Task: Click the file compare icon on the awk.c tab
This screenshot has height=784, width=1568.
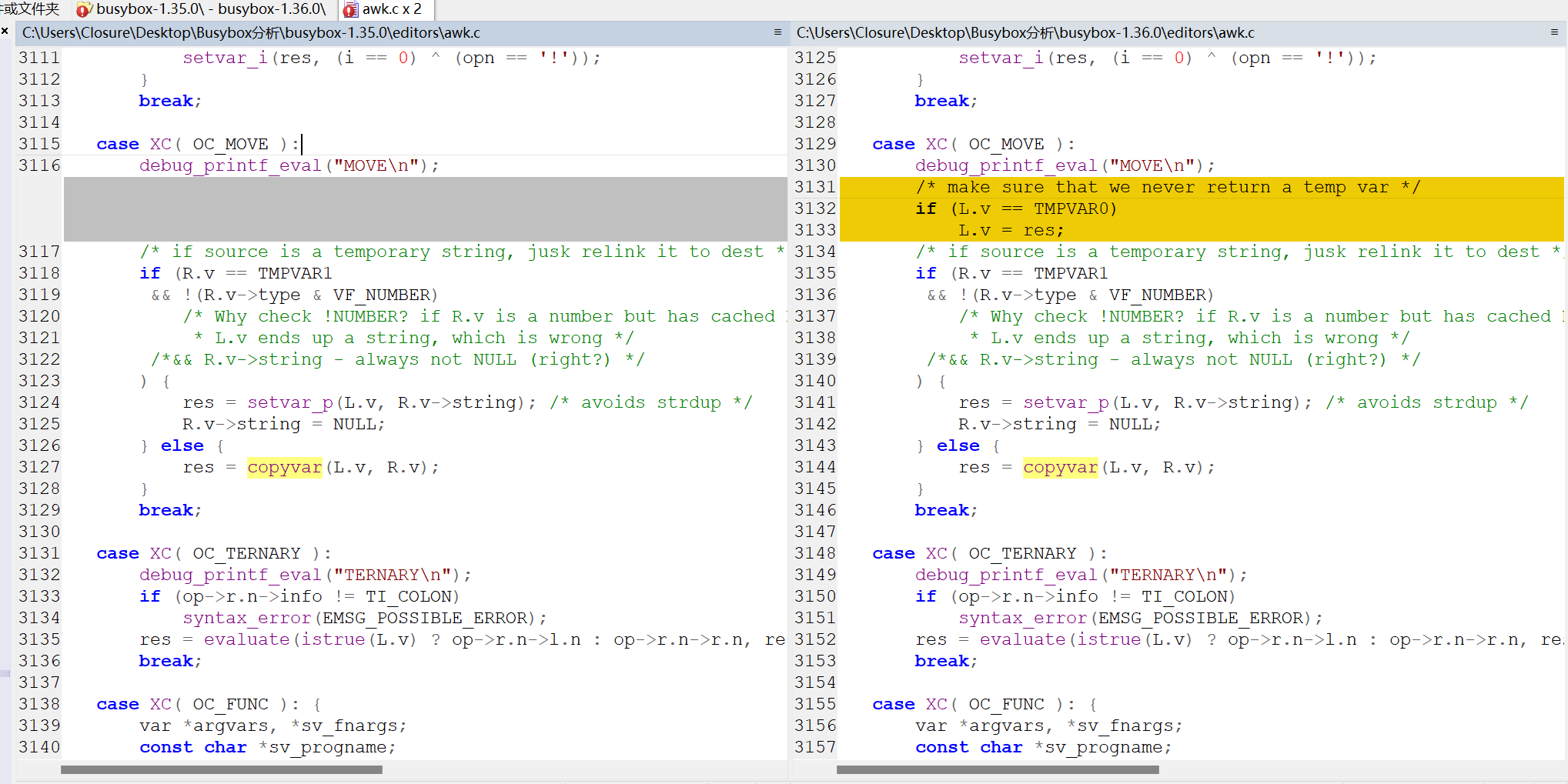Action: 350,10
